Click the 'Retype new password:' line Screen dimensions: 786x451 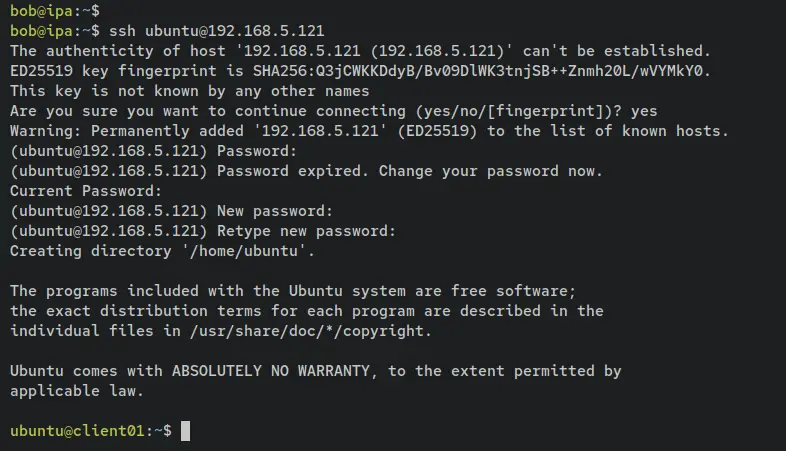point(203,232)
